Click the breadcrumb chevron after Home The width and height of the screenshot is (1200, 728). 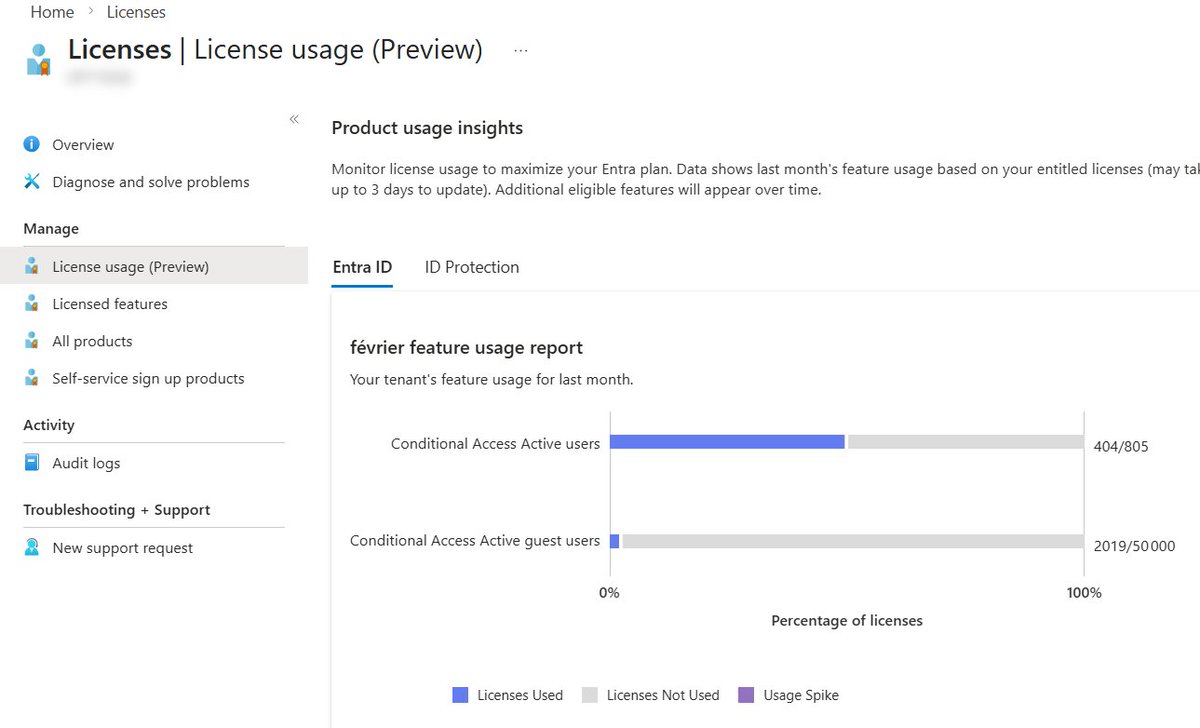tap(91, 13)
